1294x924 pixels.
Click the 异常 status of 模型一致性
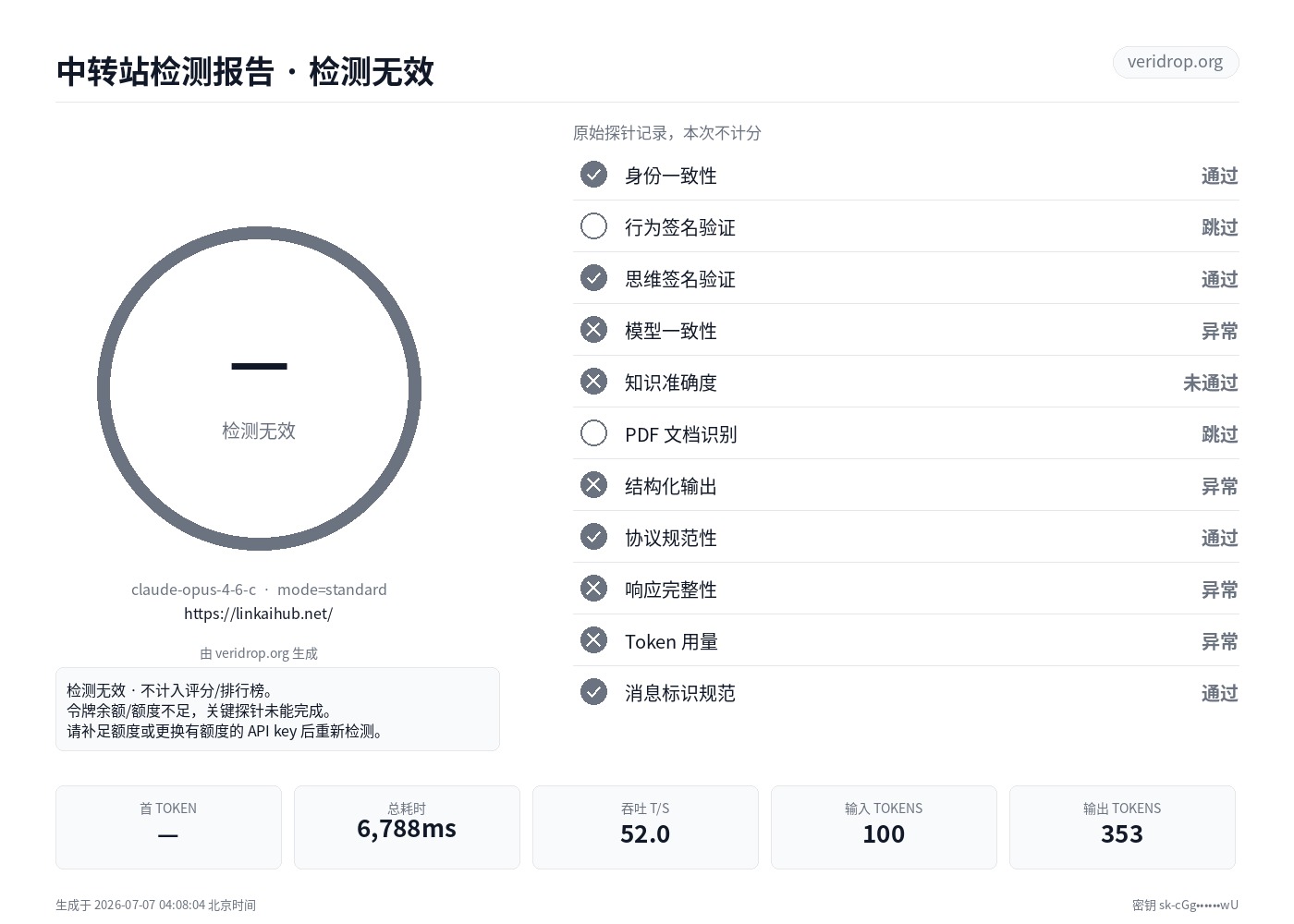point(1219,331)
